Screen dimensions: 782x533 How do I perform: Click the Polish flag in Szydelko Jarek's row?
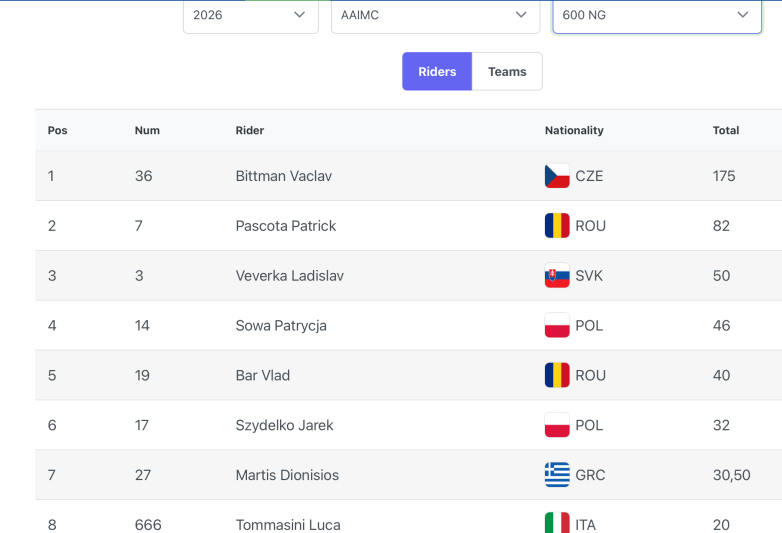point(557,425)
